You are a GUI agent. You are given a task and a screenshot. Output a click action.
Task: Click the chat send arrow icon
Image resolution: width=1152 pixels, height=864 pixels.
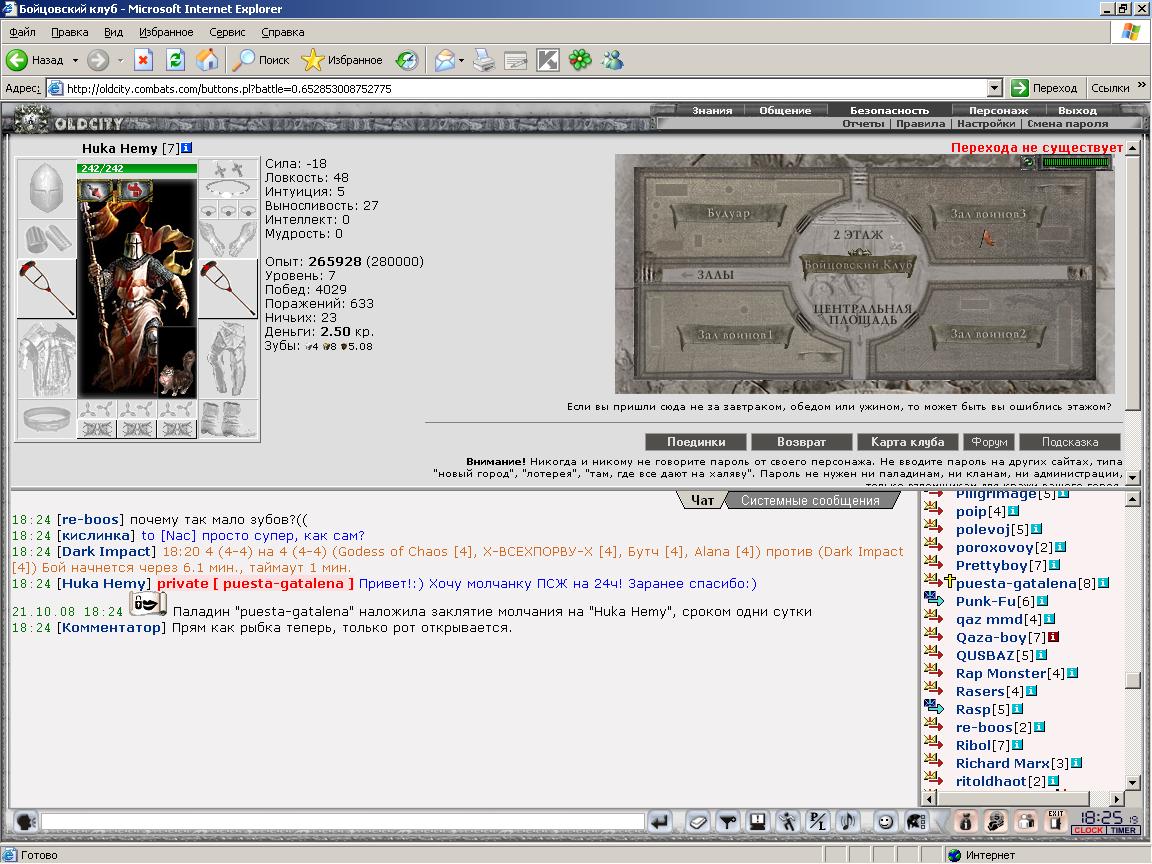(x=659, y=821)
